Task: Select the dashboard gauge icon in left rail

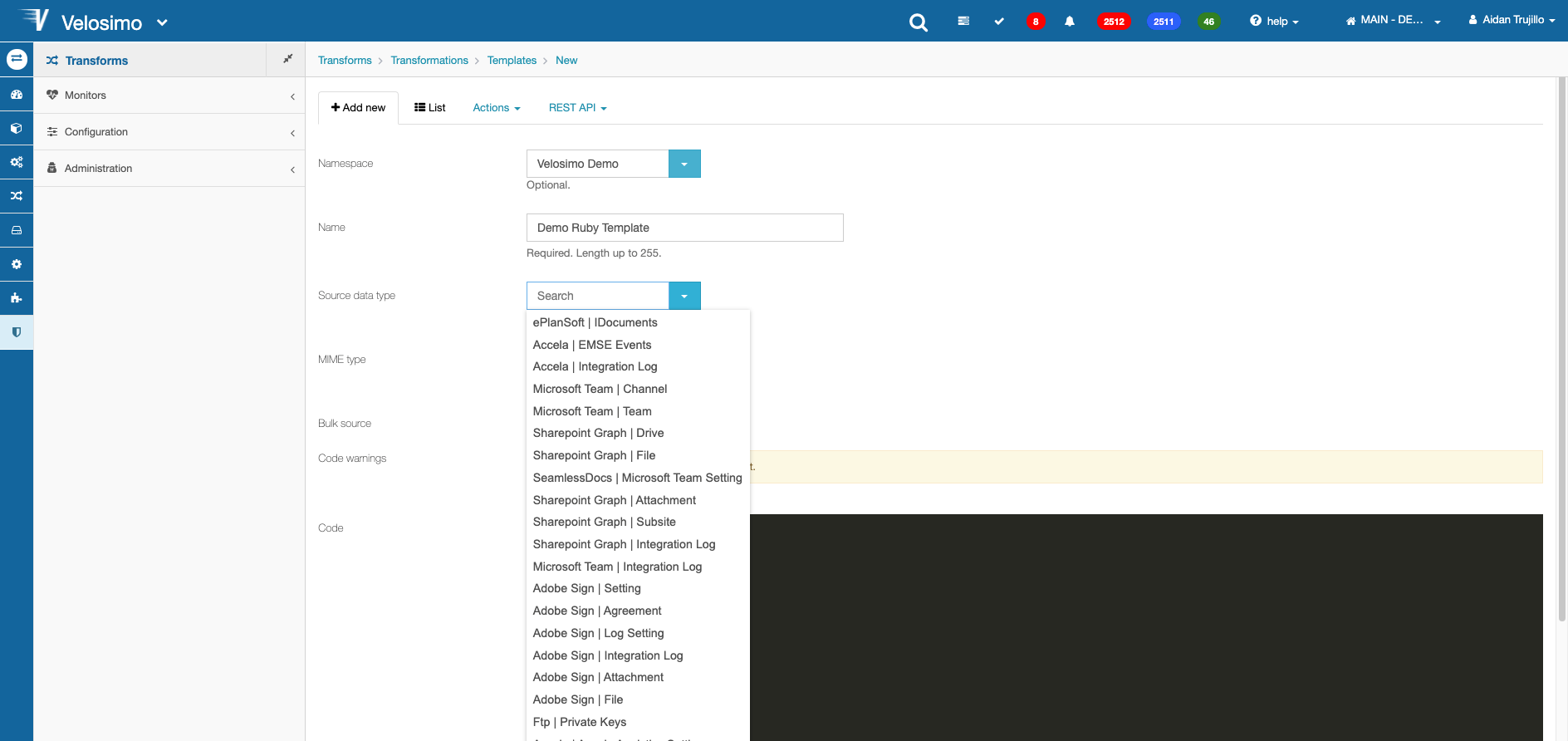Action: click(17, 95)
